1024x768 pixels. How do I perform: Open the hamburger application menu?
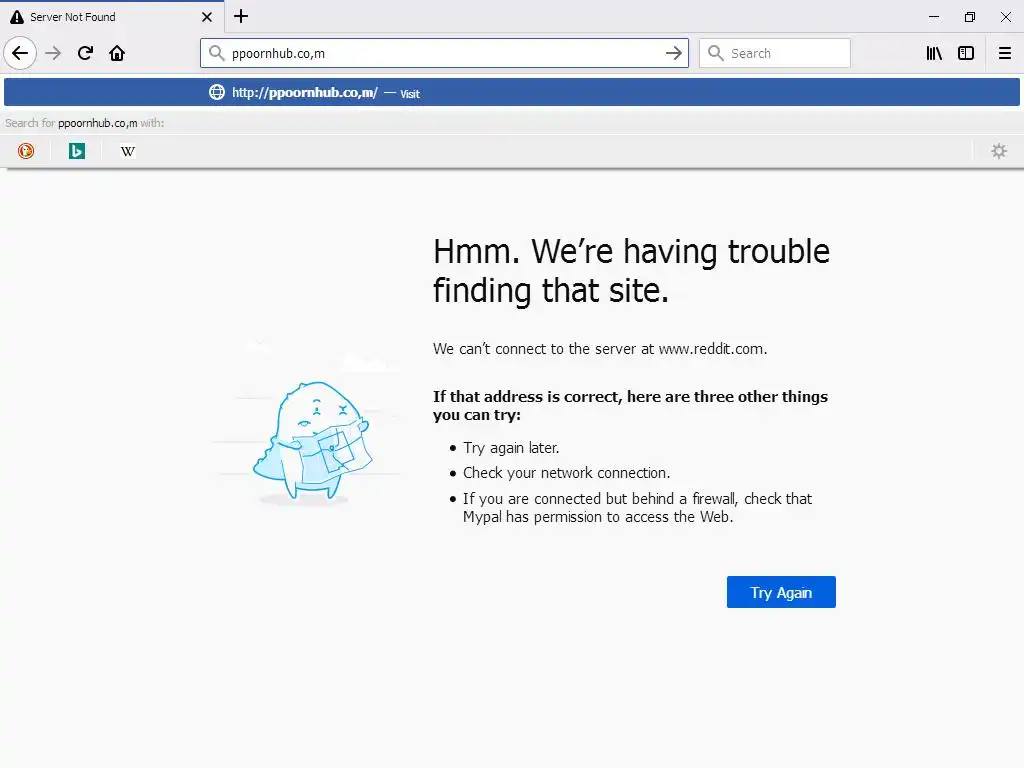[1005, 53]
